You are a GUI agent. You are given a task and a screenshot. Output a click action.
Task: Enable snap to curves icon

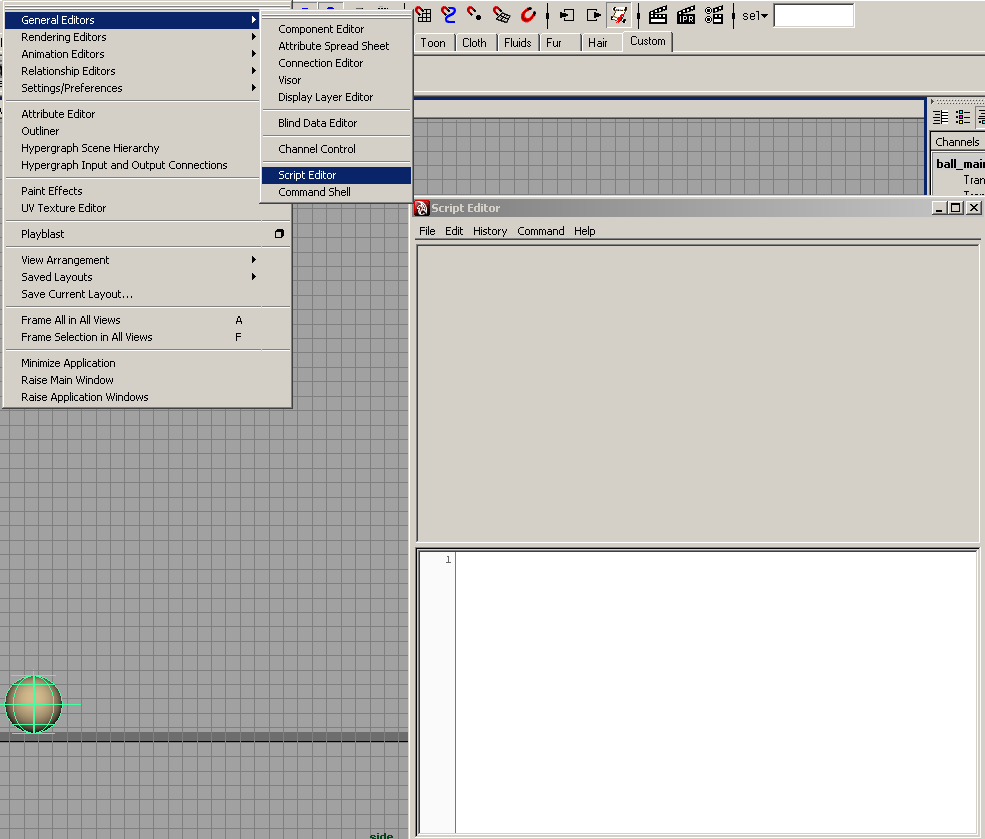pyautogui.click(x=449, y=14)
